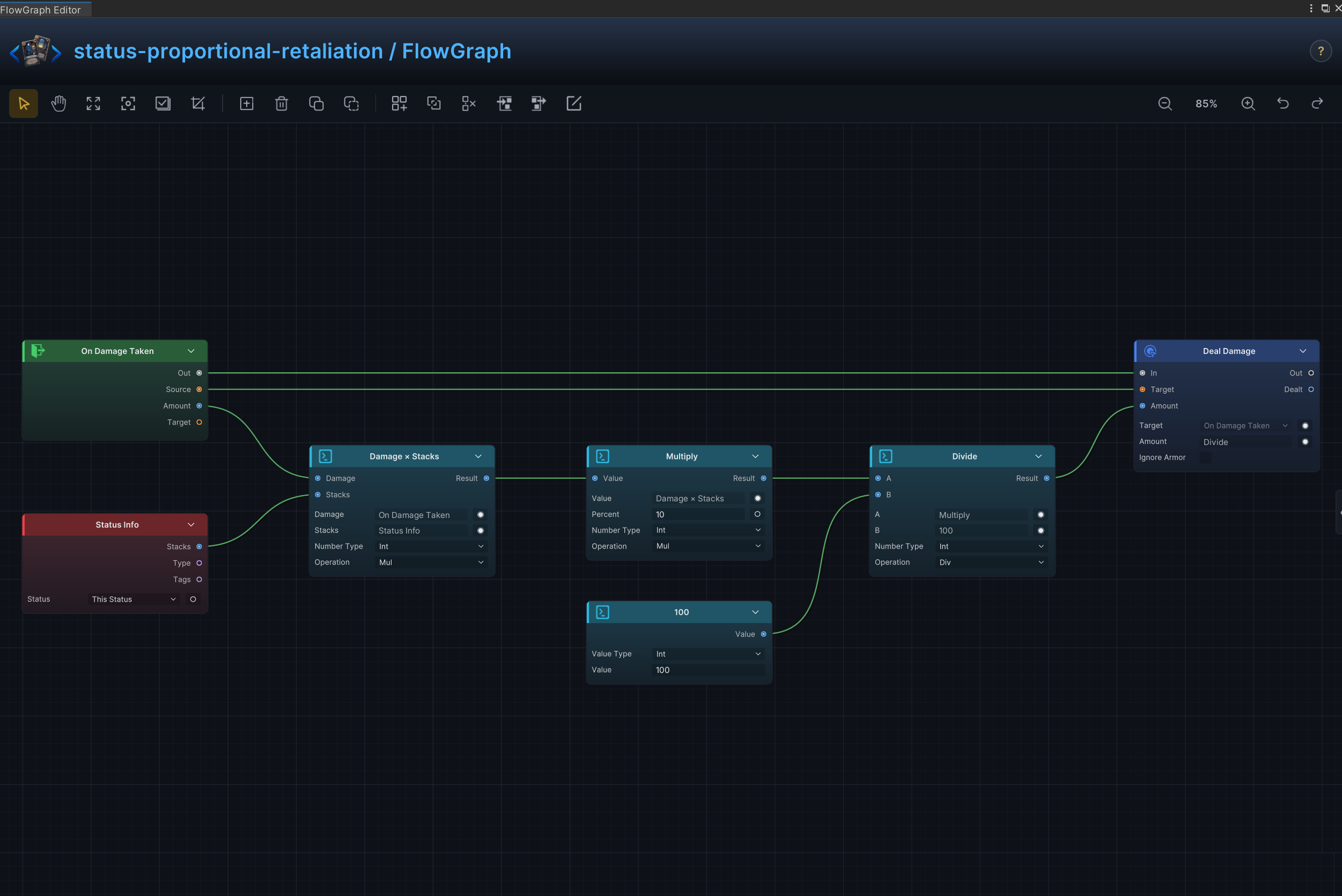
Task: Select the arrow pointer tool
Action: pyautogui.click(x=24, y=103)
